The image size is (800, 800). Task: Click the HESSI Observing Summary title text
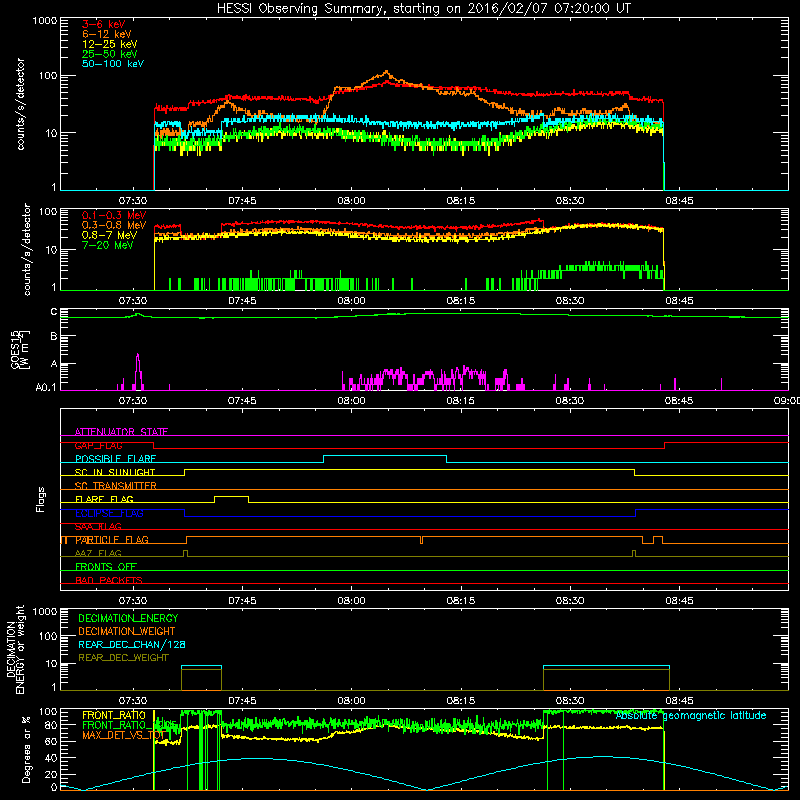coord(423,9)
